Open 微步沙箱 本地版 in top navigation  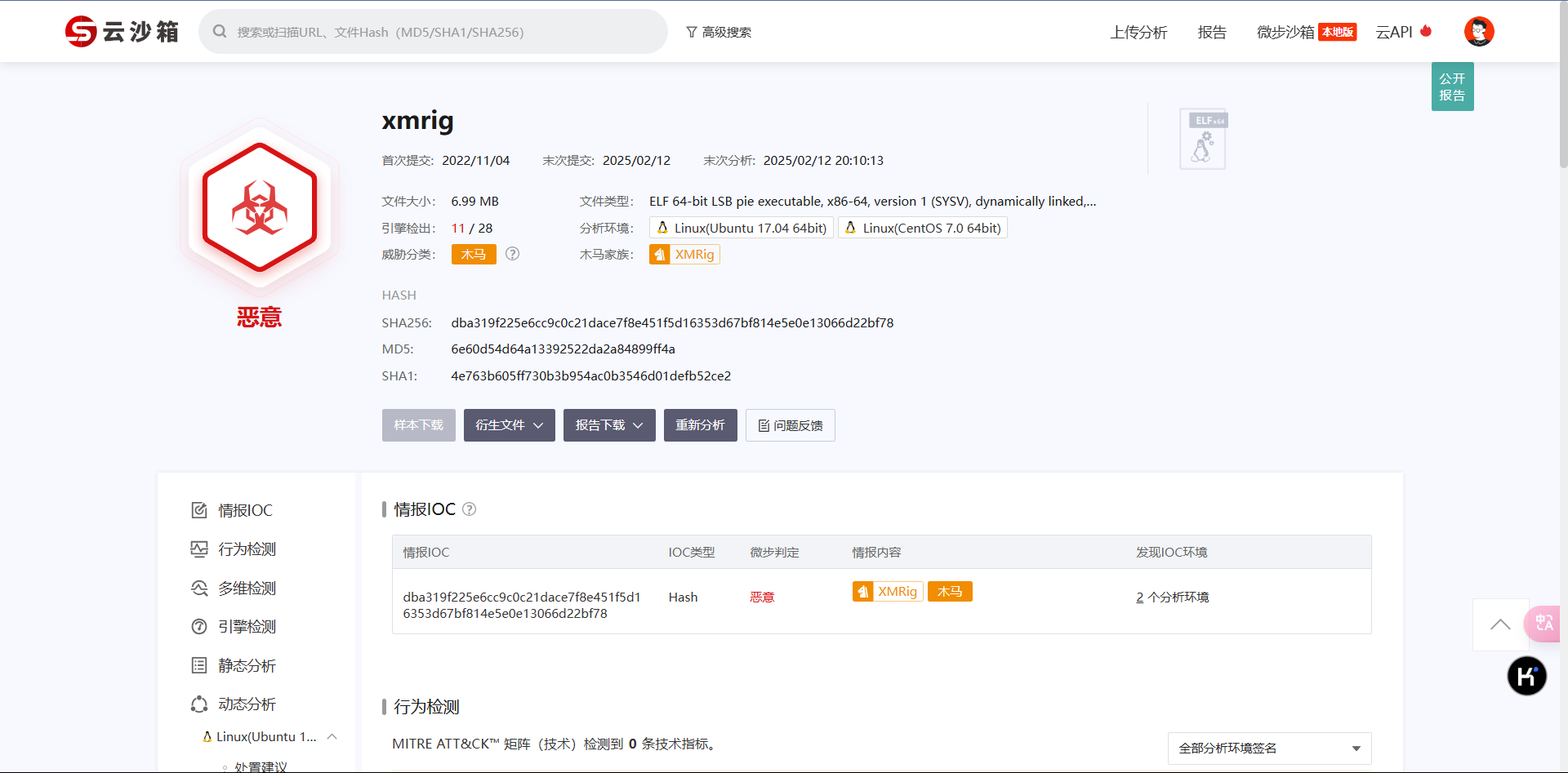[1307, 32]
